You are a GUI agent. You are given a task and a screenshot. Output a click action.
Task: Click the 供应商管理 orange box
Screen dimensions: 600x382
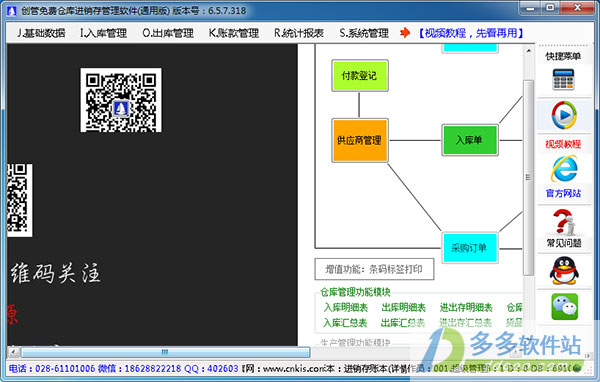(x=360, y=140)
